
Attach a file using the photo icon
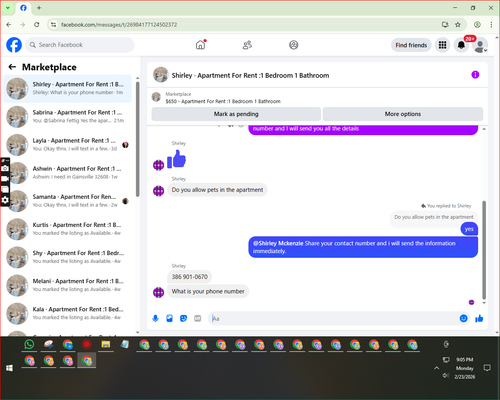coord(169,318)
